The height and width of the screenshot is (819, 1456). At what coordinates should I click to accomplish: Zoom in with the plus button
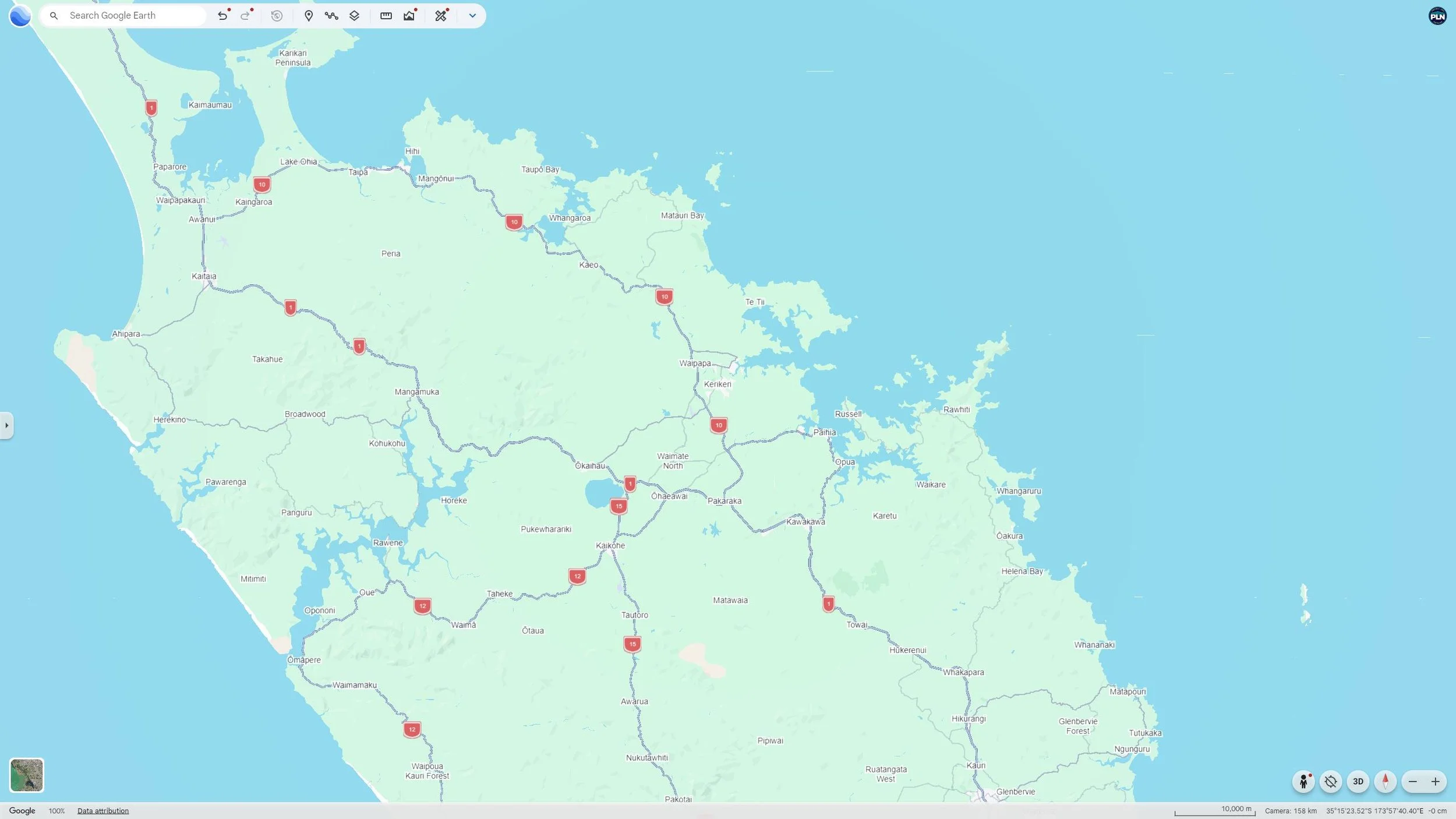(1435, 781)
